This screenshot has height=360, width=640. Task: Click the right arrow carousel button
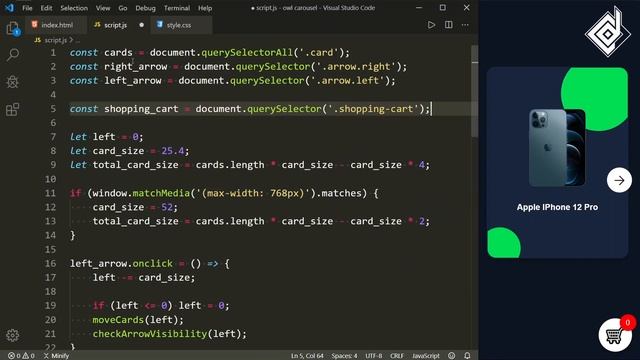pos(619,180)
